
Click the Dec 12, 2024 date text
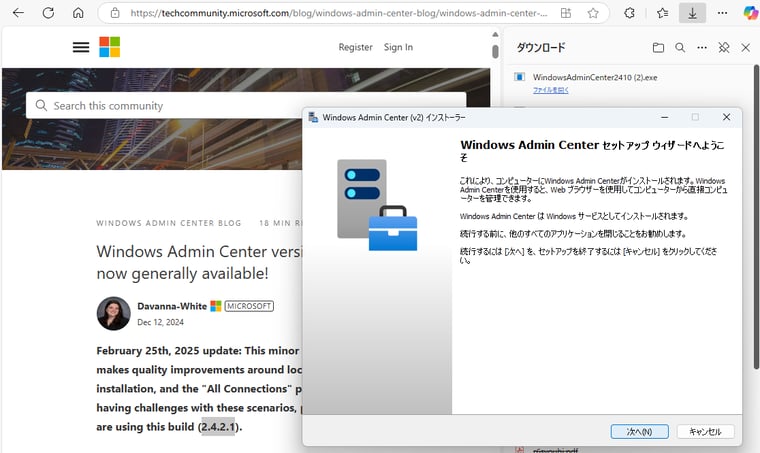tap(160, 322)
